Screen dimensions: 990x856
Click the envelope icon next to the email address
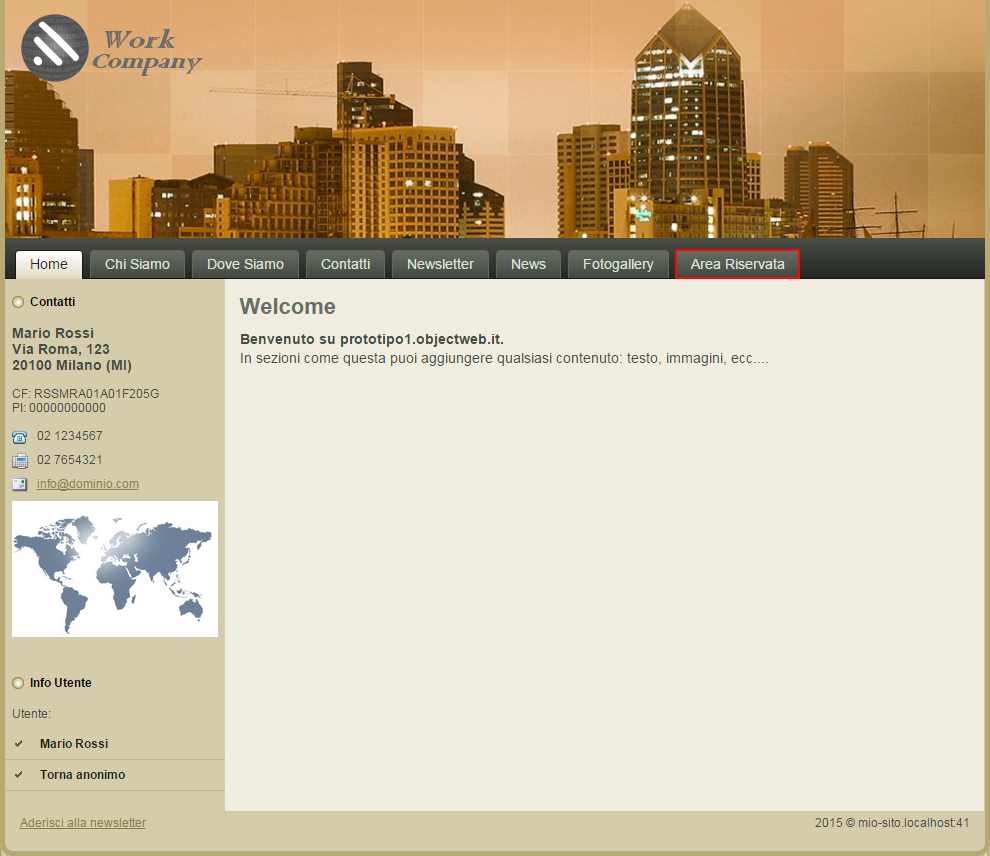click(20, 485)
